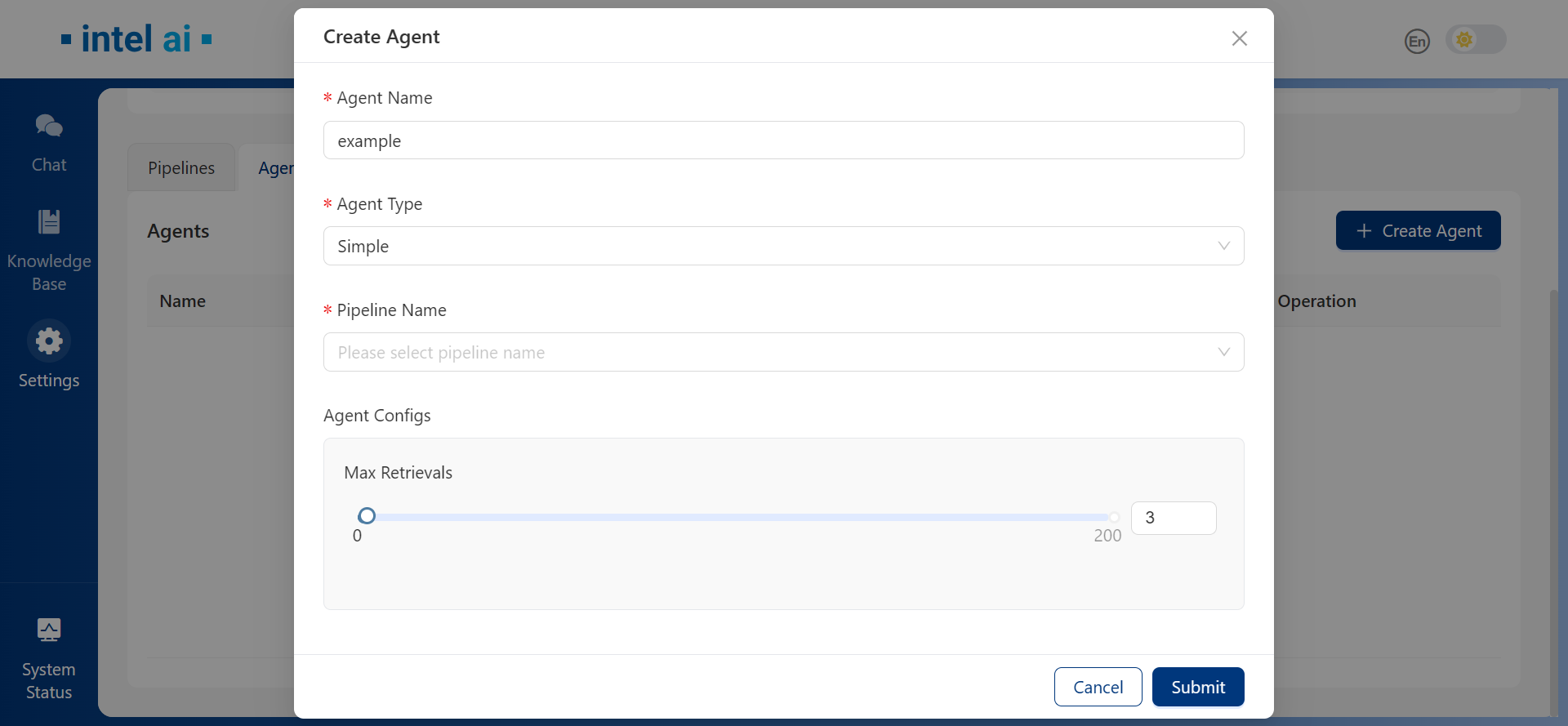Switch to the Pipelines tab
The width and height of the screenshot is (1568, 726).
181,168
